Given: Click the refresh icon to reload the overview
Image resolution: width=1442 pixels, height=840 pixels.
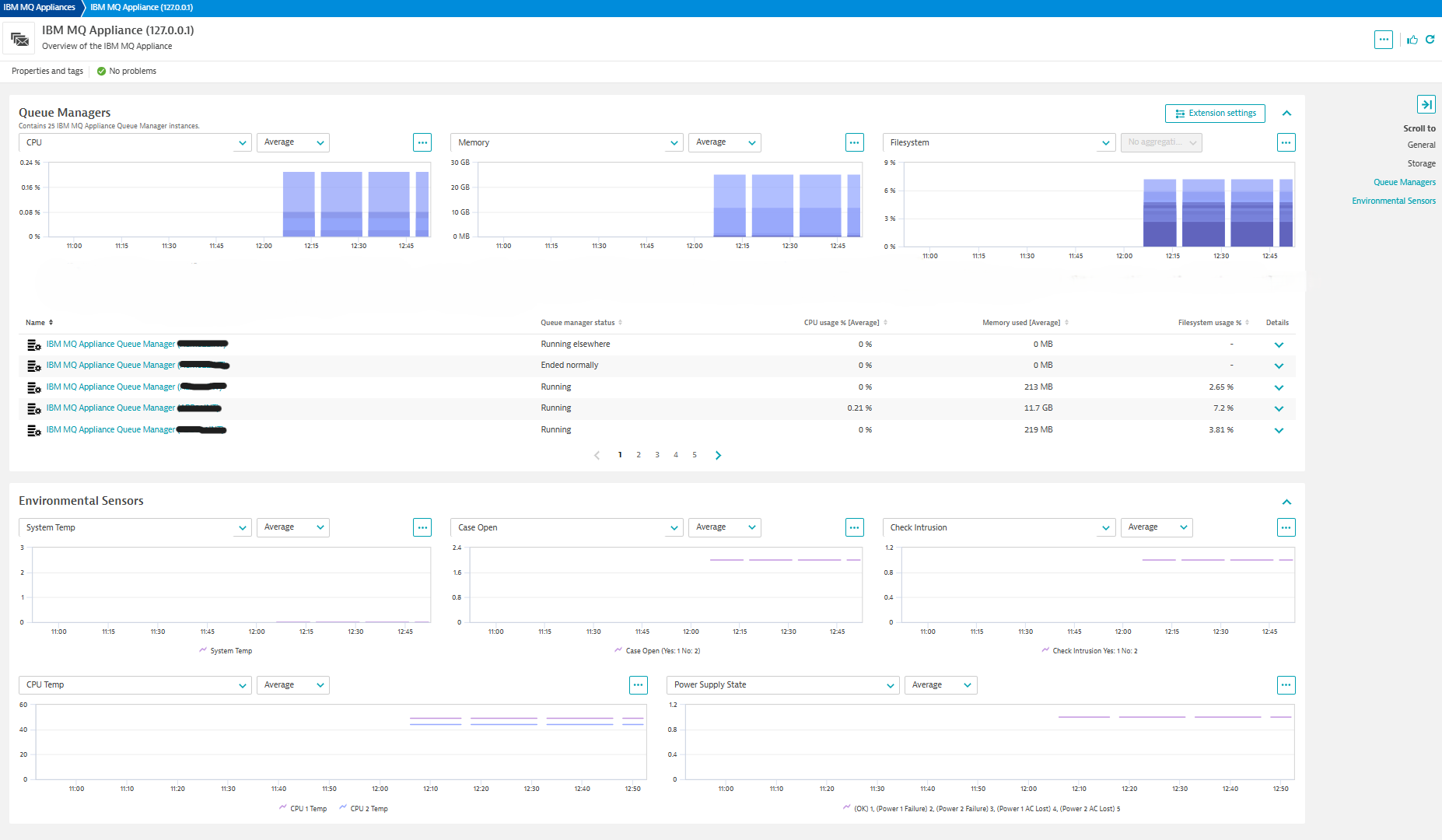Looking at the screenshot, I should coord(1431,40).
